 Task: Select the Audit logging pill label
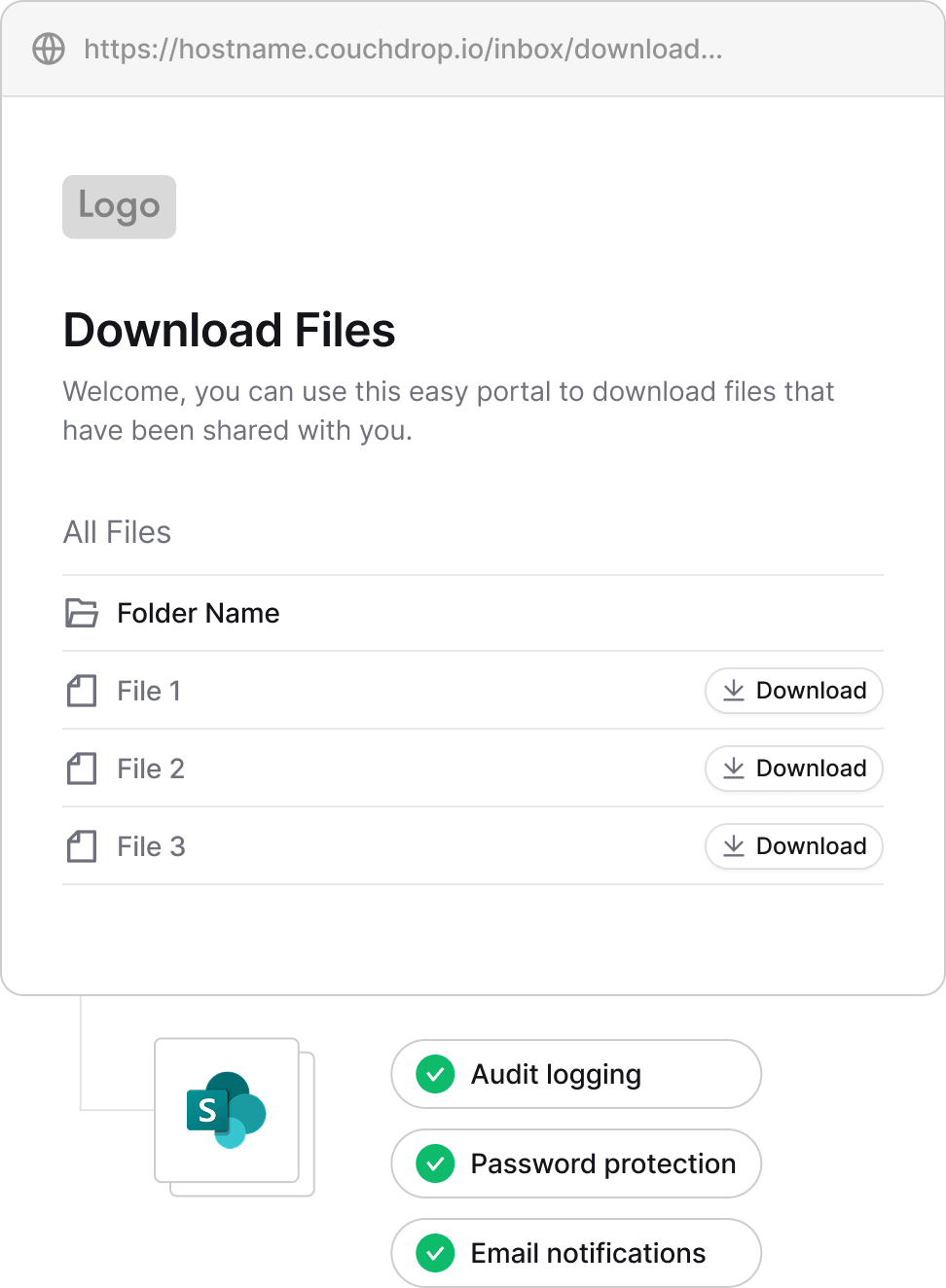pos(556,1074)
